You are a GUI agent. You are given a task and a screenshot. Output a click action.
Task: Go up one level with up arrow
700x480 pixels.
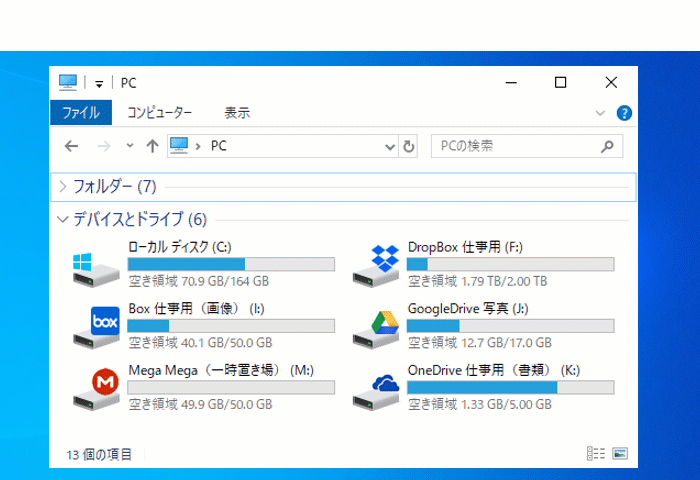click(x=152, y=146)
